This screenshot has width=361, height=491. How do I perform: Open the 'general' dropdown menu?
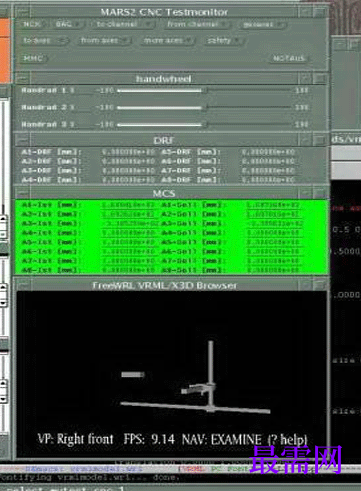tap(263, 25)
